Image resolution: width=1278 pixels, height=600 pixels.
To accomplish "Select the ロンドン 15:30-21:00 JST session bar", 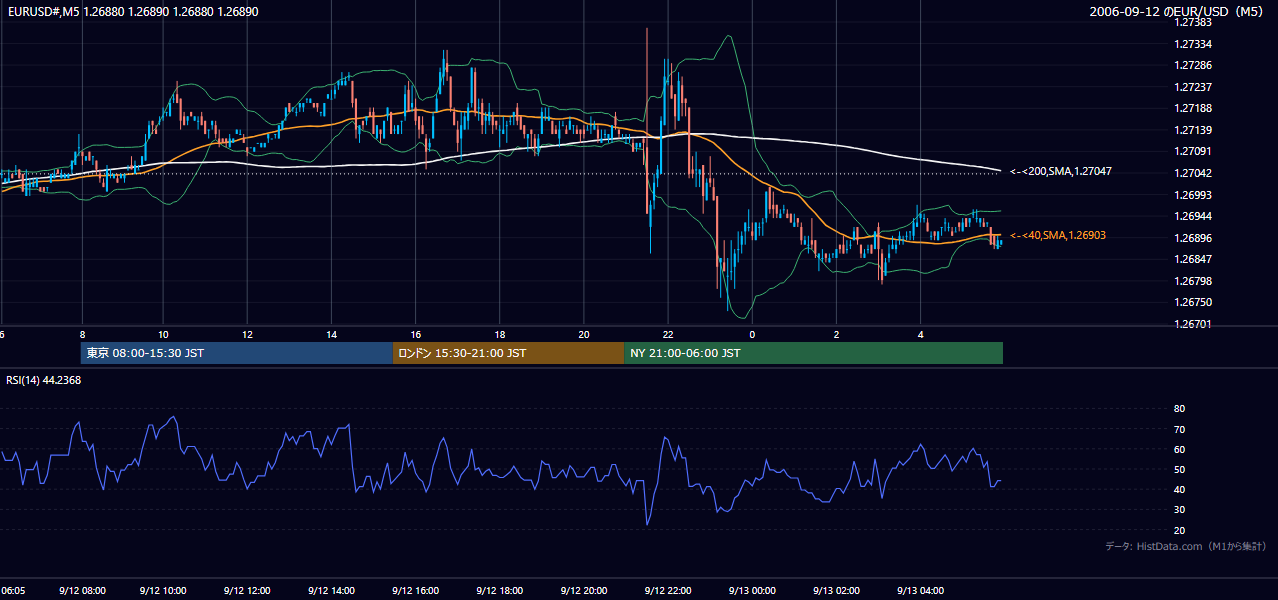I will [508, 353].
